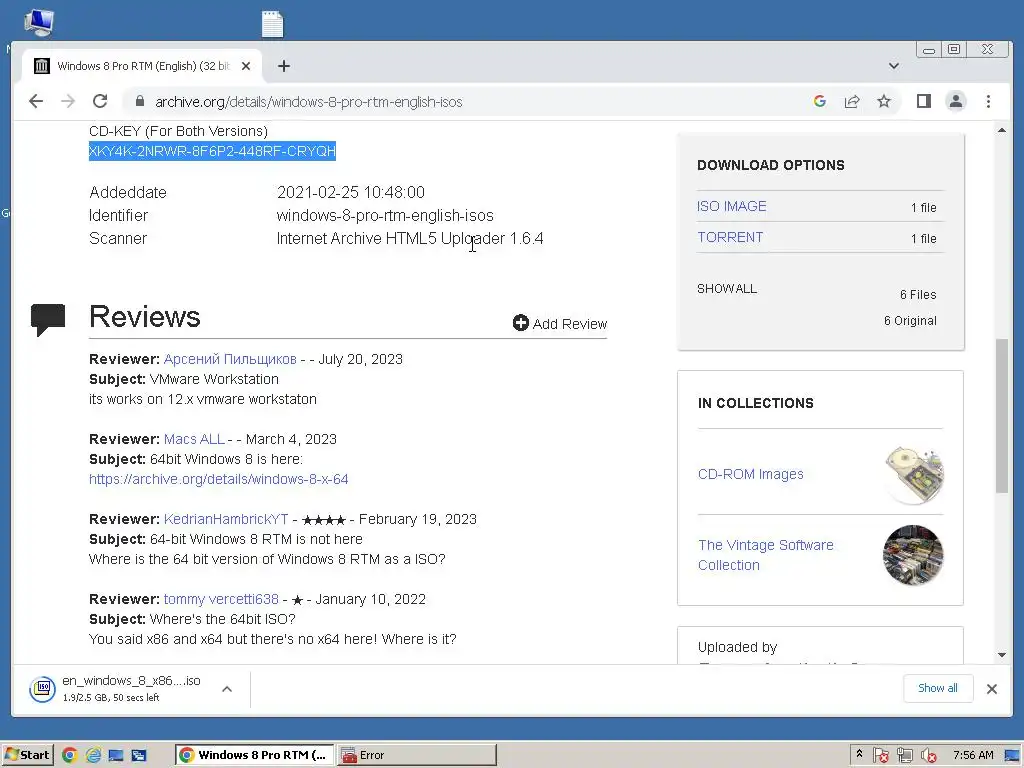Expand the iso download options chevron
1024x768 pixels.
pyautogui.click(x=227, y=689)
